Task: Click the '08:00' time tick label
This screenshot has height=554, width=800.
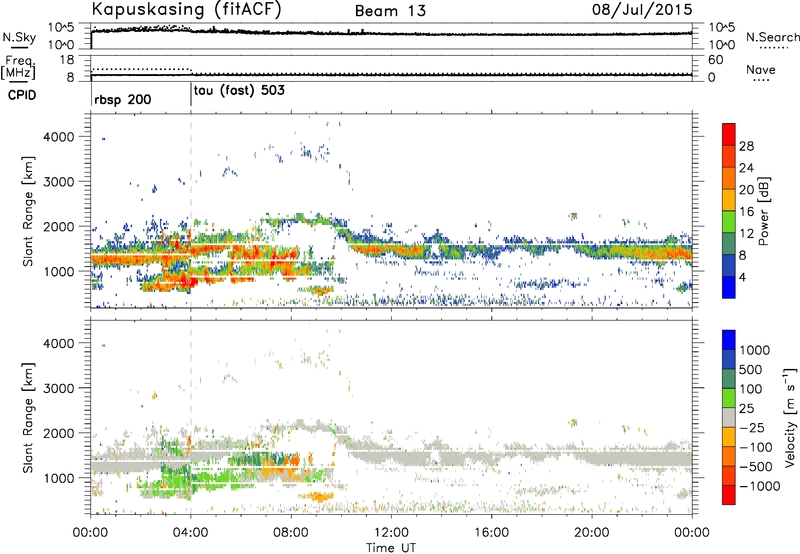Action: [291, 533]
